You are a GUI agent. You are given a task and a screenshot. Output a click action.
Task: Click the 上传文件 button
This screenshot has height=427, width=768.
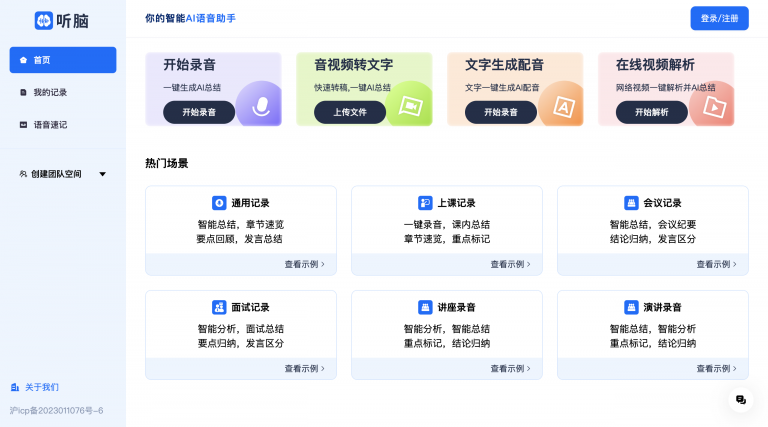click(350, 112)
